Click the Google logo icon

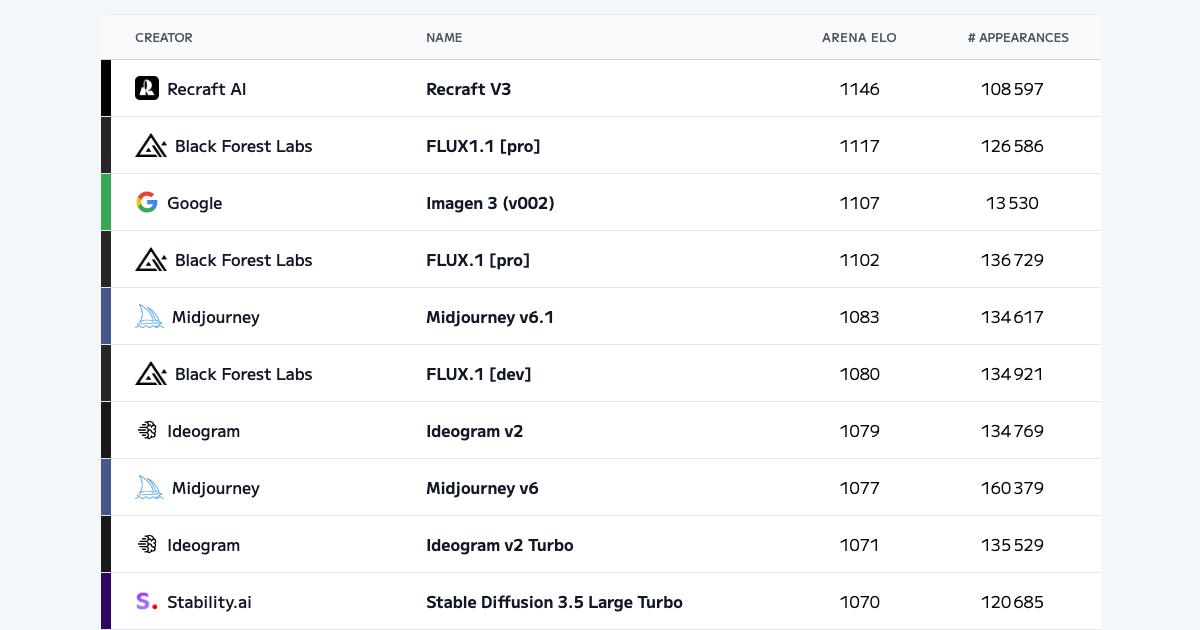tap(147, 202)
